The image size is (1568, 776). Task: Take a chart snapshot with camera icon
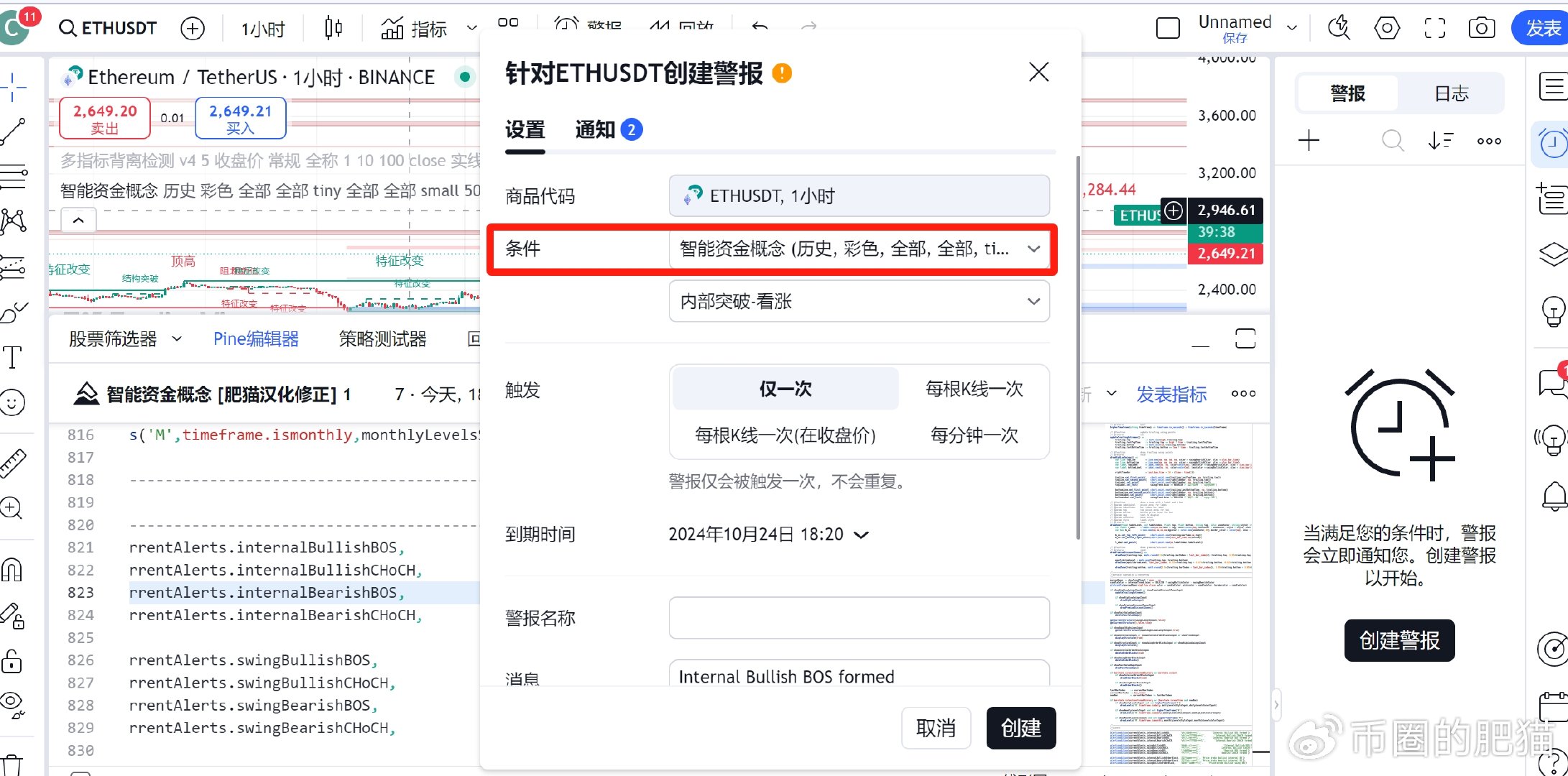[1482, 28]
